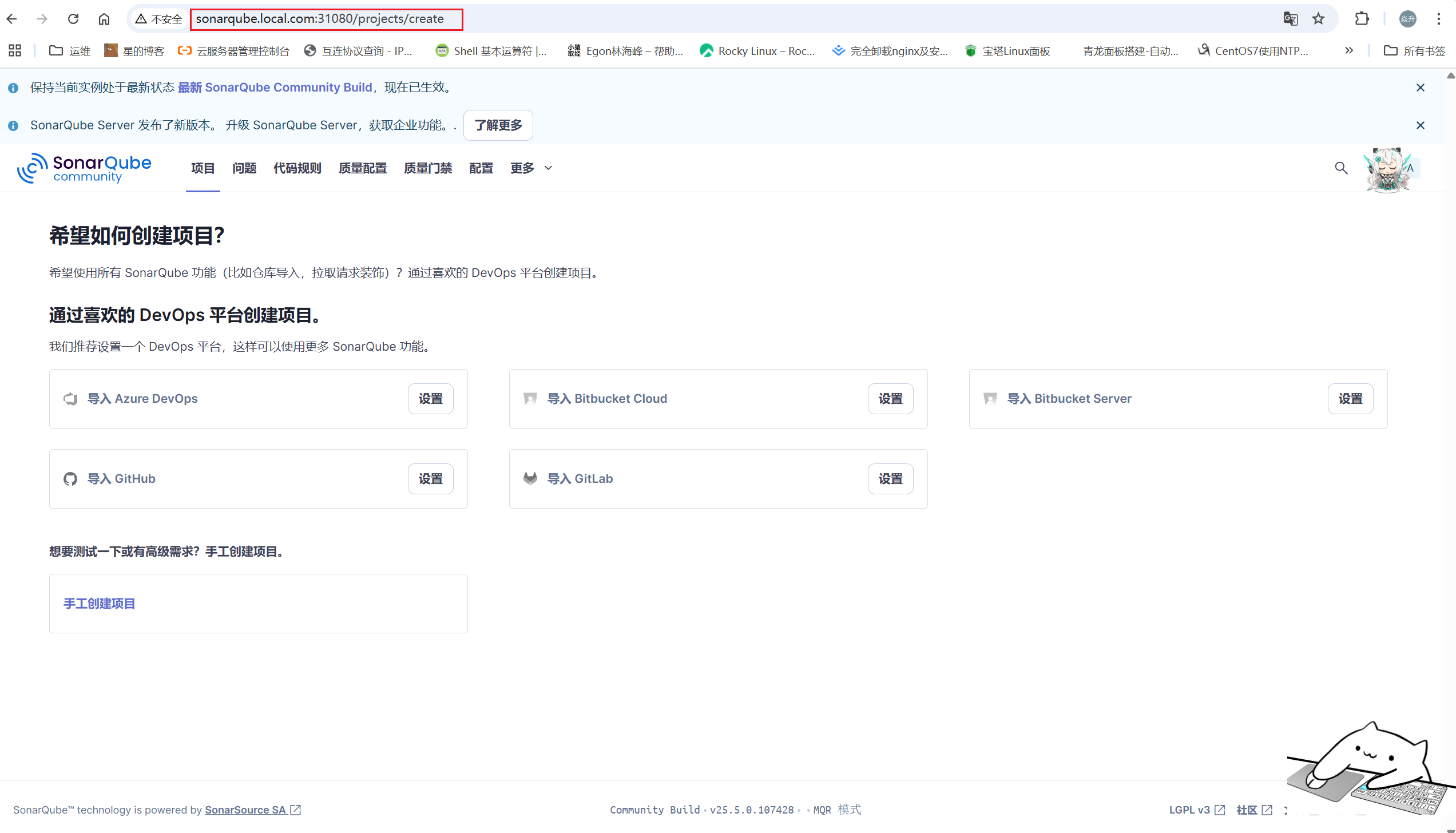Open the Egon林海峰 bookmark
1456x833 pixels.
click(x=625, y=51)
